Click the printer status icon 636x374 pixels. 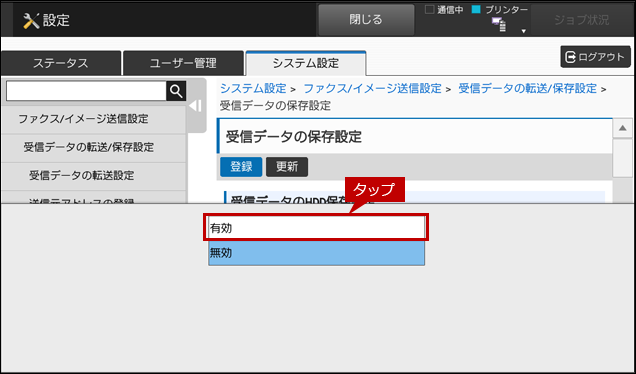(499, 24)
